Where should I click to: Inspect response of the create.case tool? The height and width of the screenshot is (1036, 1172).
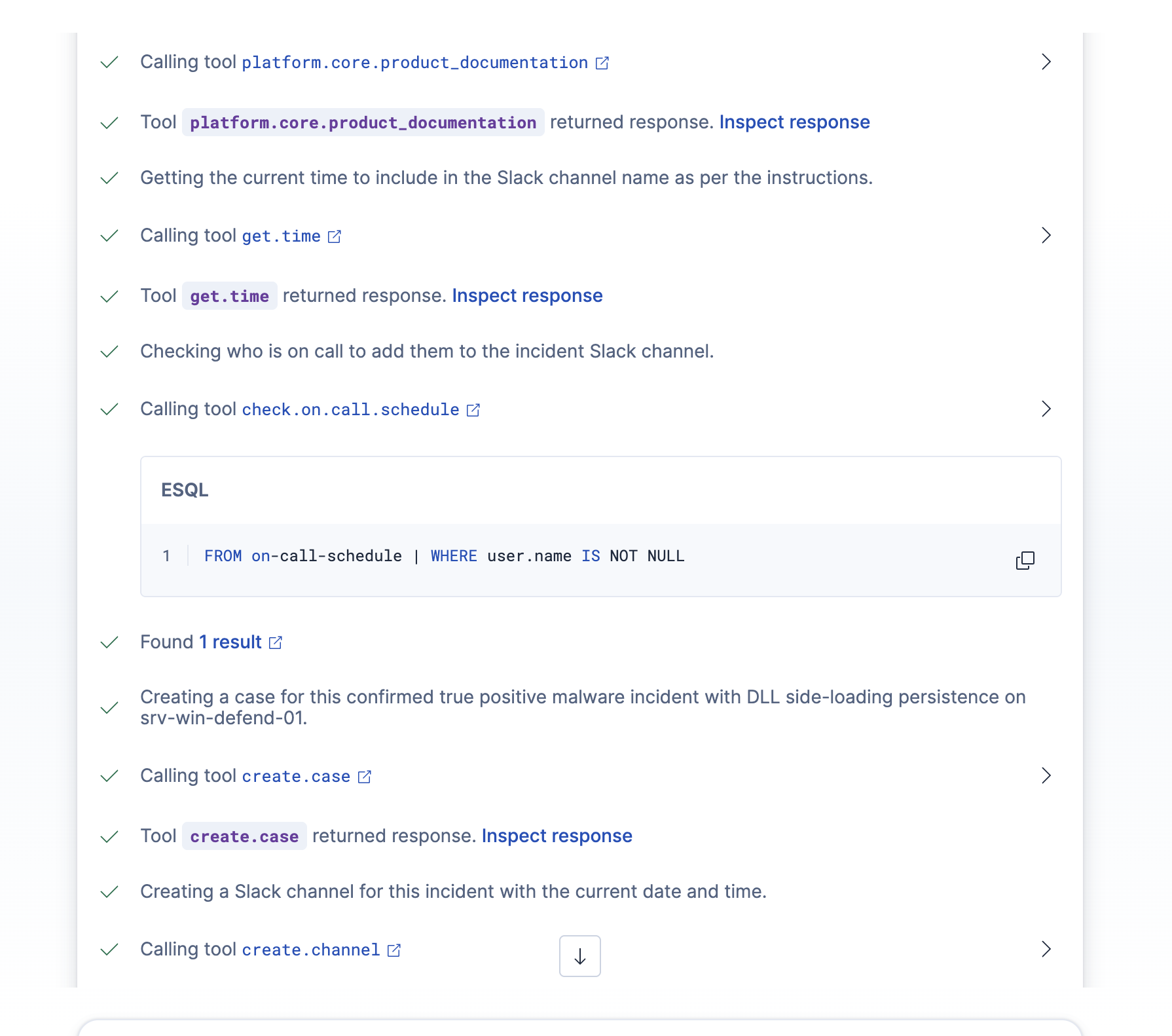pyautogui.click(x=557, y=836)
